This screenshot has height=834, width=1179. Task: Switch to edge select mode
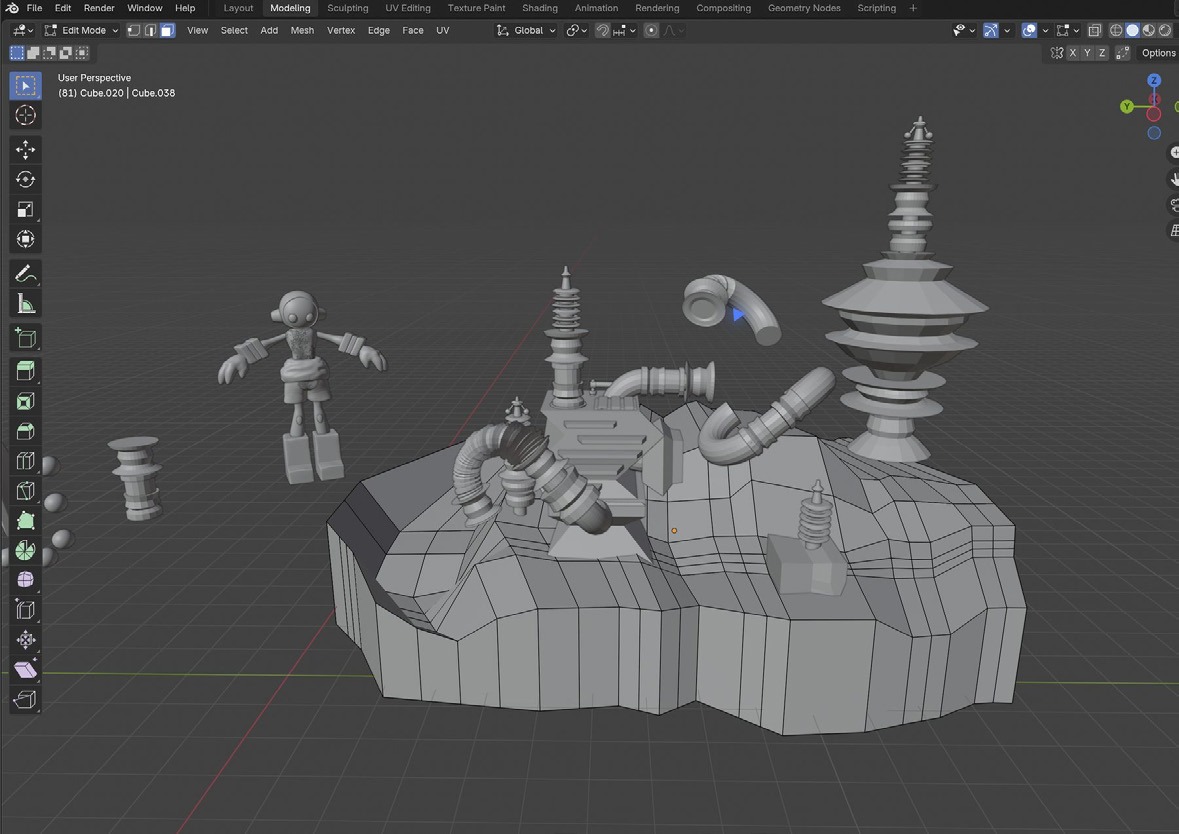(150, 30)
